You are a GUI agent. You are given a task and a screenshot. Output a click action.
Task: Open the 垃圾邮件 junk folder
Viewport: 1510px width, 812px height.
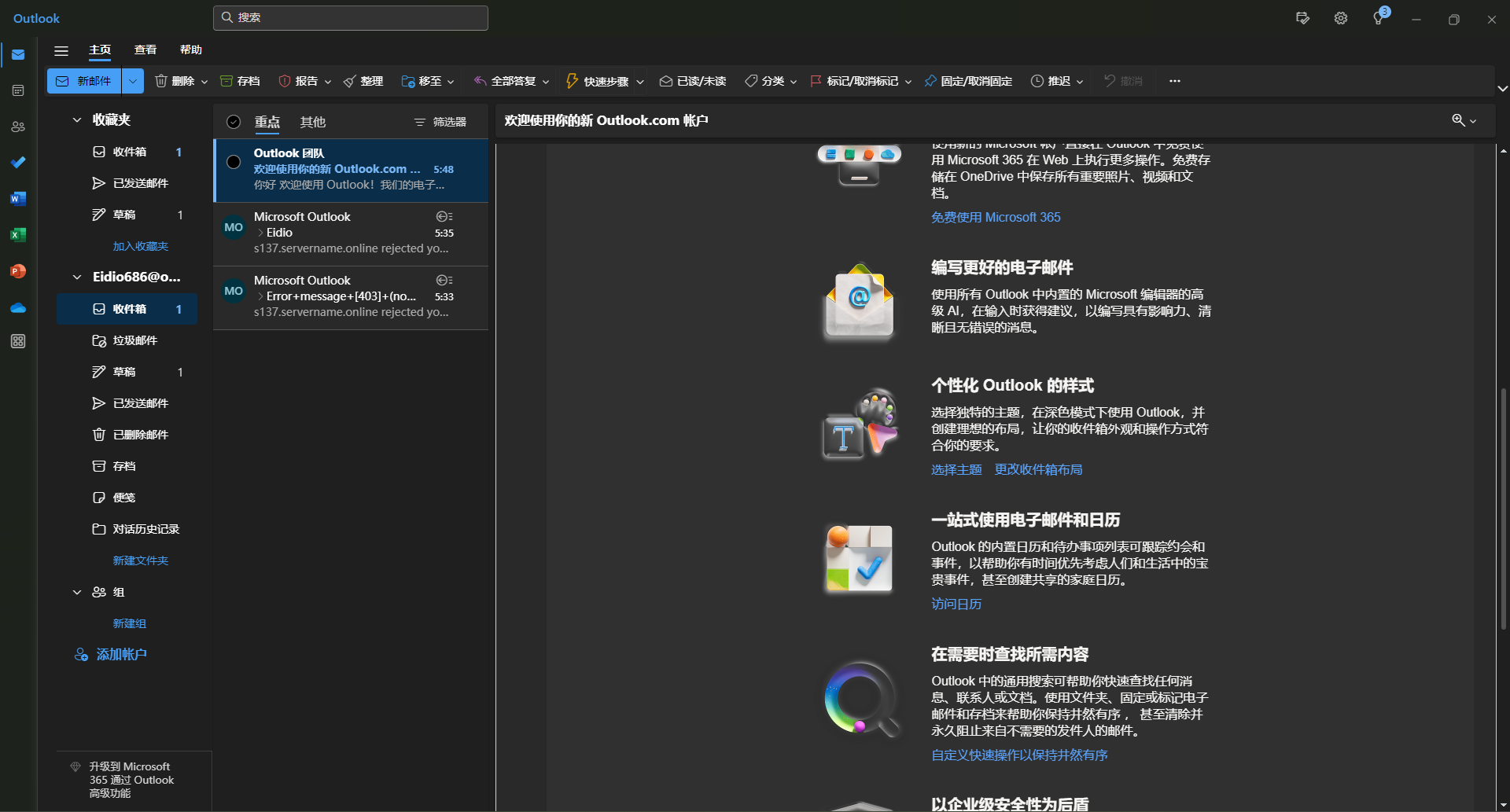click(x=127, y=340)
